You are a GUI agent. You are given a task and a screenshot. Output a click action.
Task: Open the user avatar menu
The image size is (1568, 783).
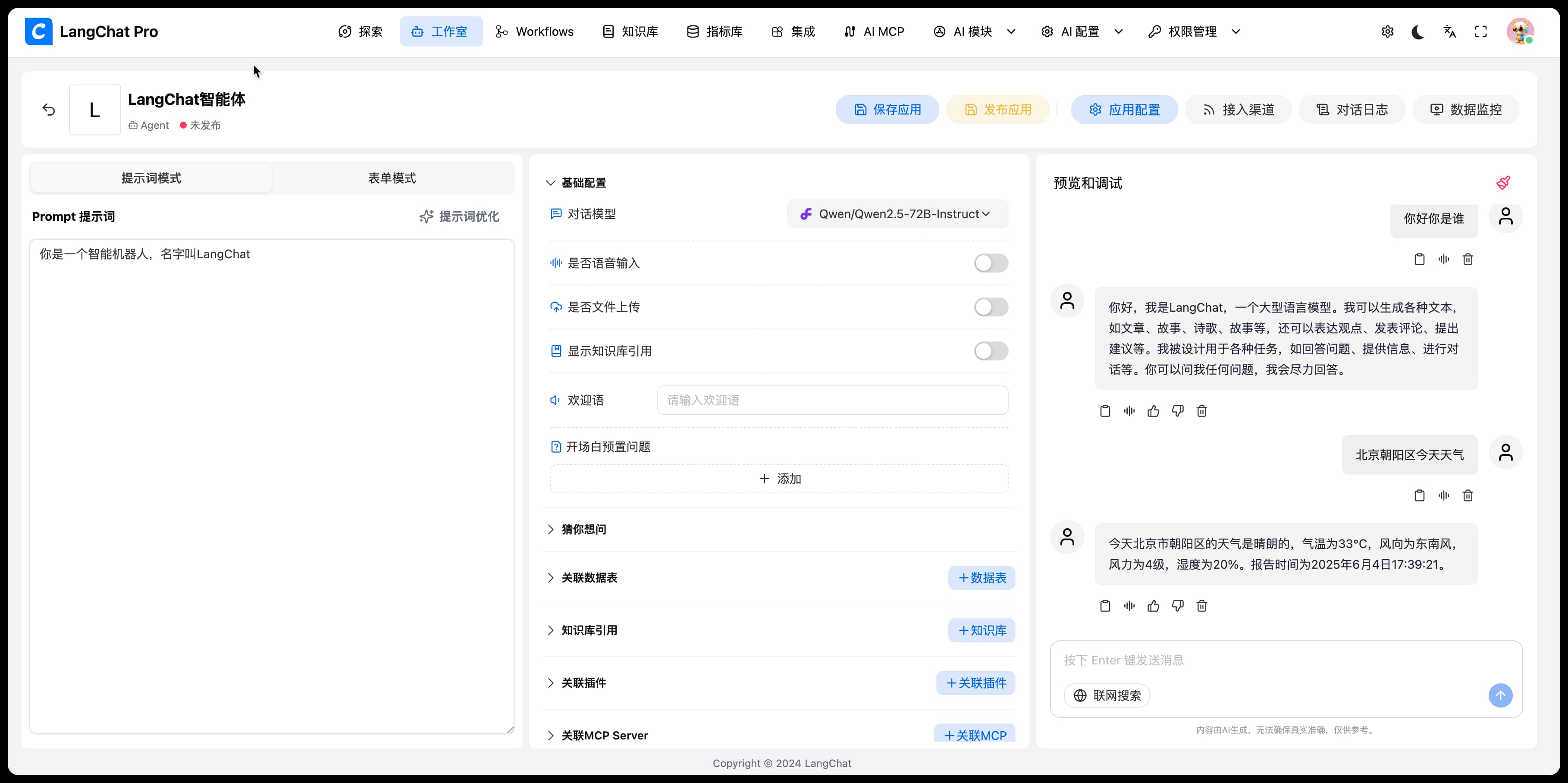coord(1520,31)
